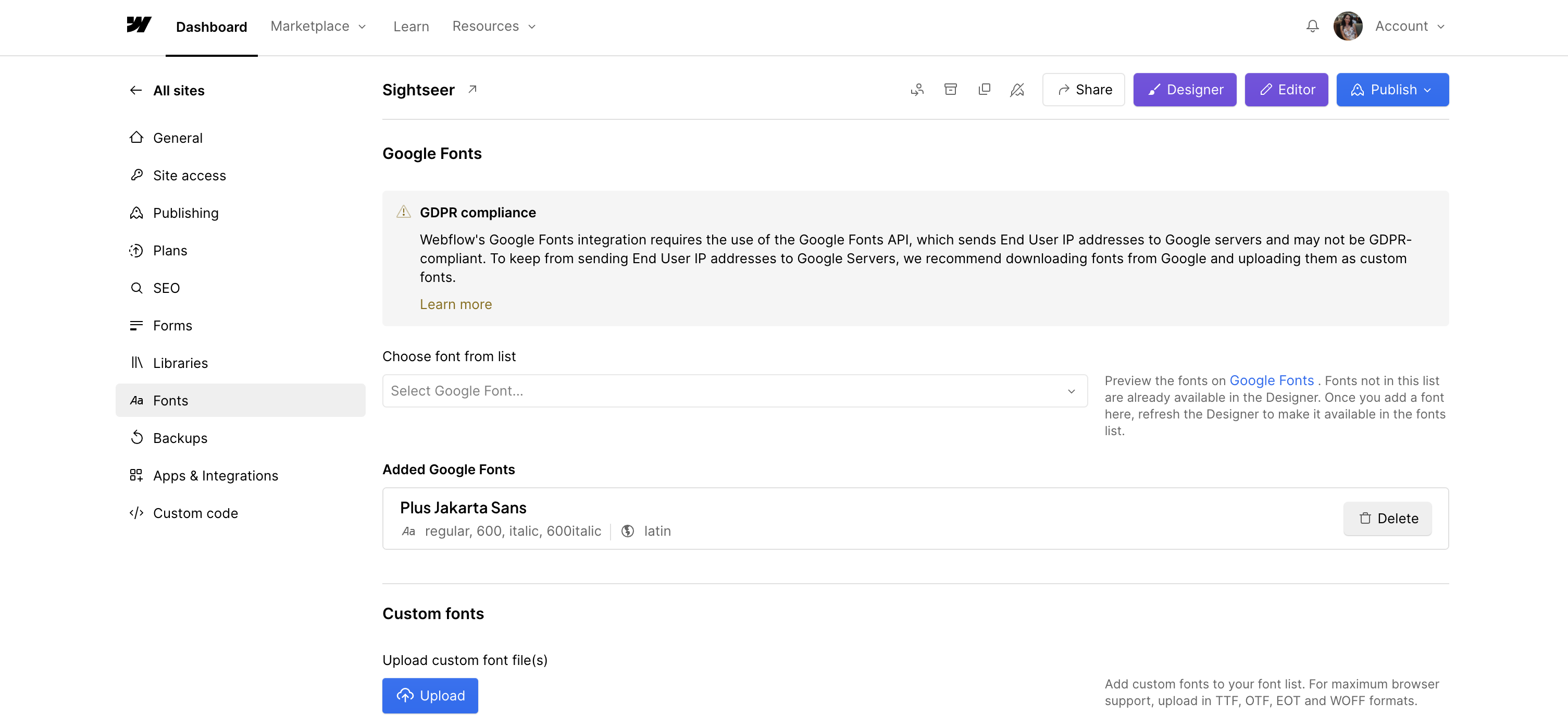Click the Share button
Viewport: 1568px width, 715px height.
[x=1084, y=90]
